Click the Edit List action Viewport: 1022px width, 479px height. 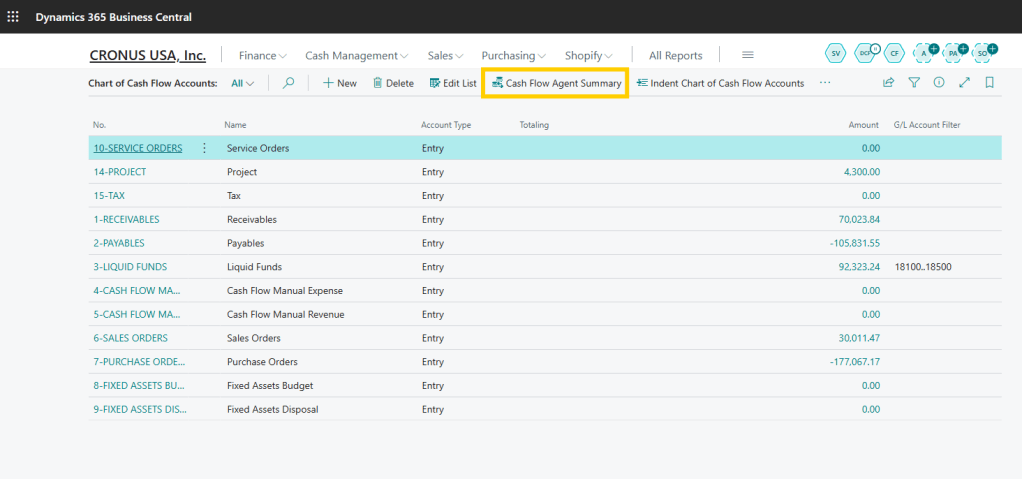(x=453, y=83)
